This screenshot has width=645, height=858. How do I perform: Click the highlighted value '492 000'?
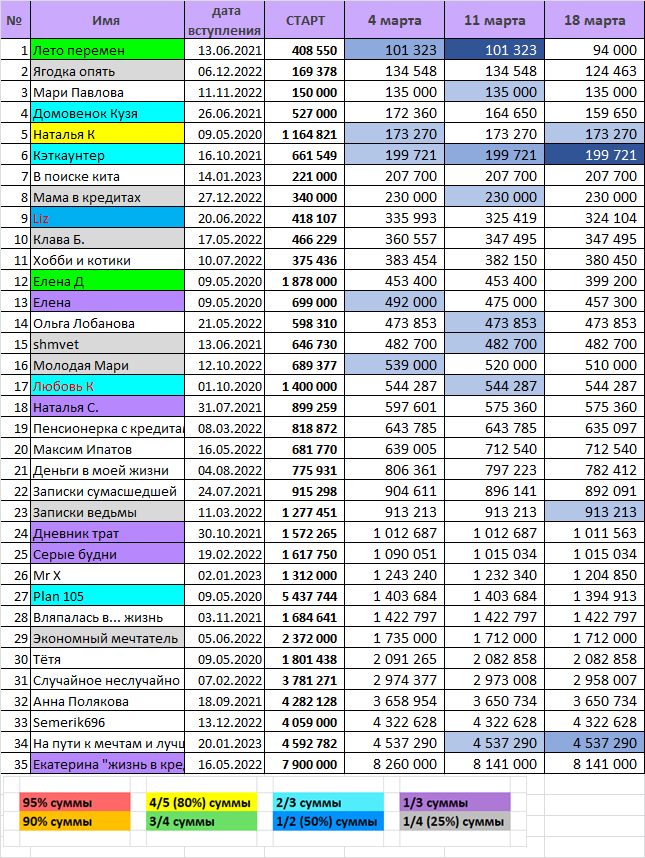pos(394,302)
